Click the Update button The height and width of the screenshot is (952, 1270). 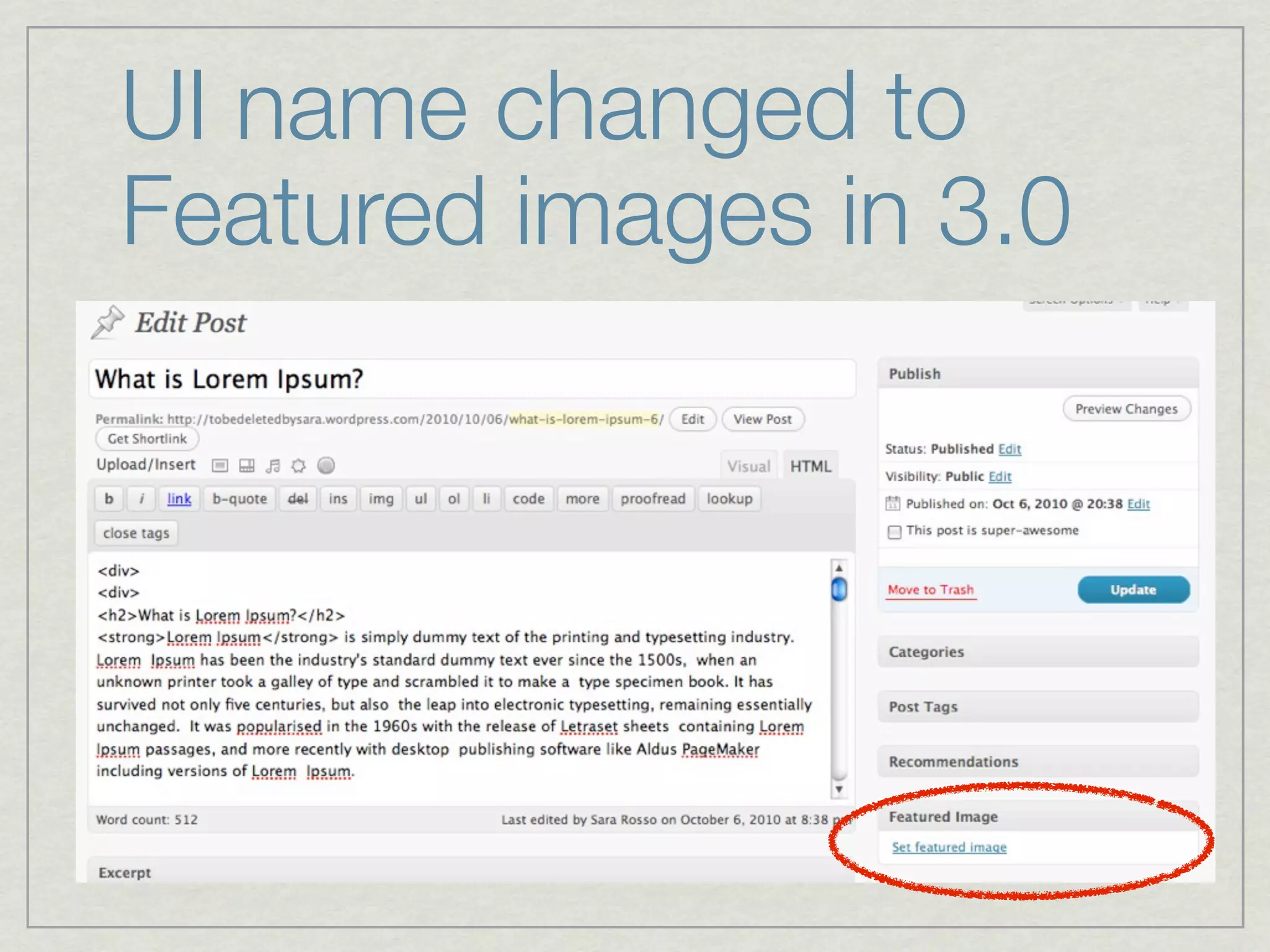point(1134,589)
